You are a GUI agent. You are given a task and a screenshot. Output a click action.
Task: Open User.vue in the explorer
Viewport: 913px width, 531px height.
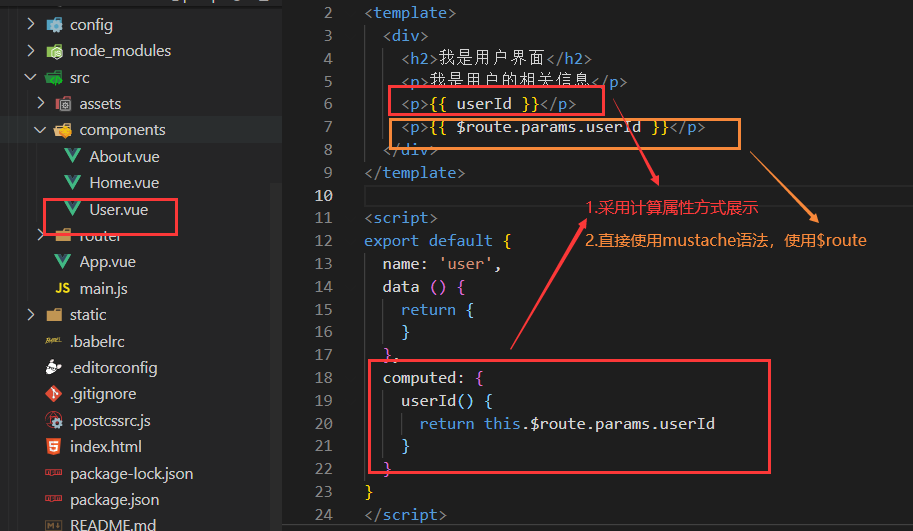click(119, 210)
